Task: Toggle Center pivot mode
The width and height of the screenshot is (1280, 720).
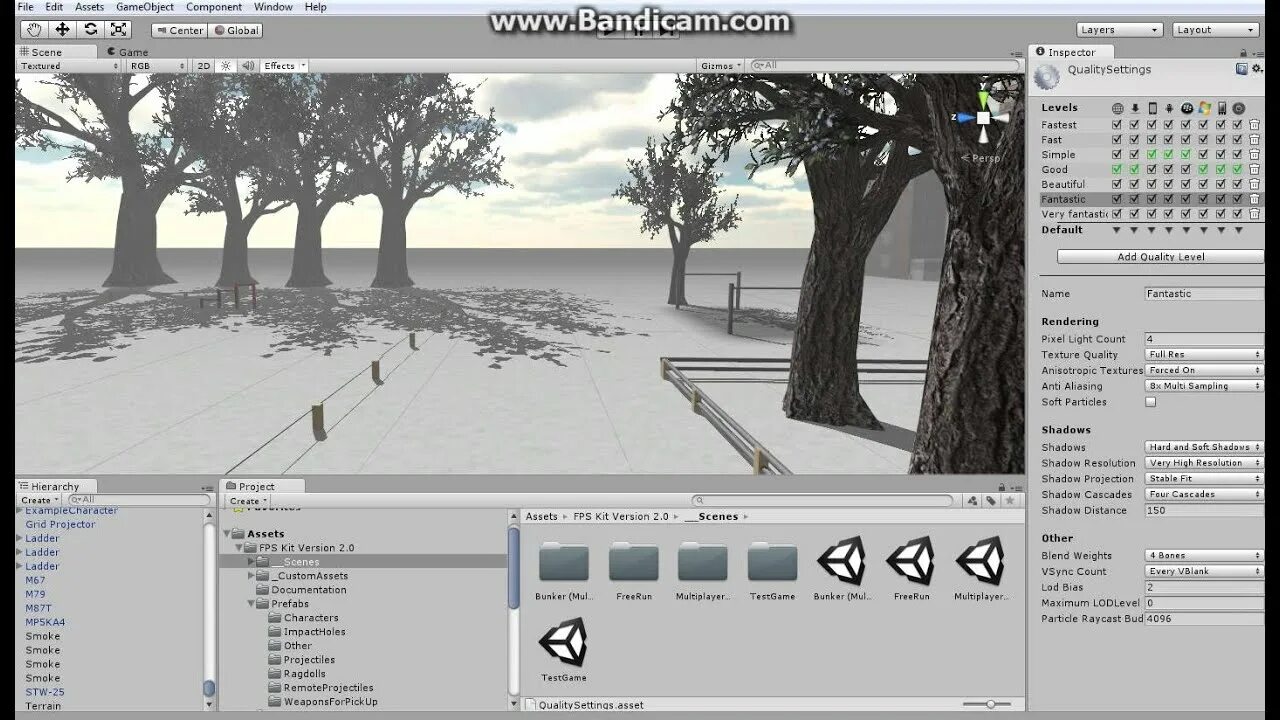Action: (179, 30)
